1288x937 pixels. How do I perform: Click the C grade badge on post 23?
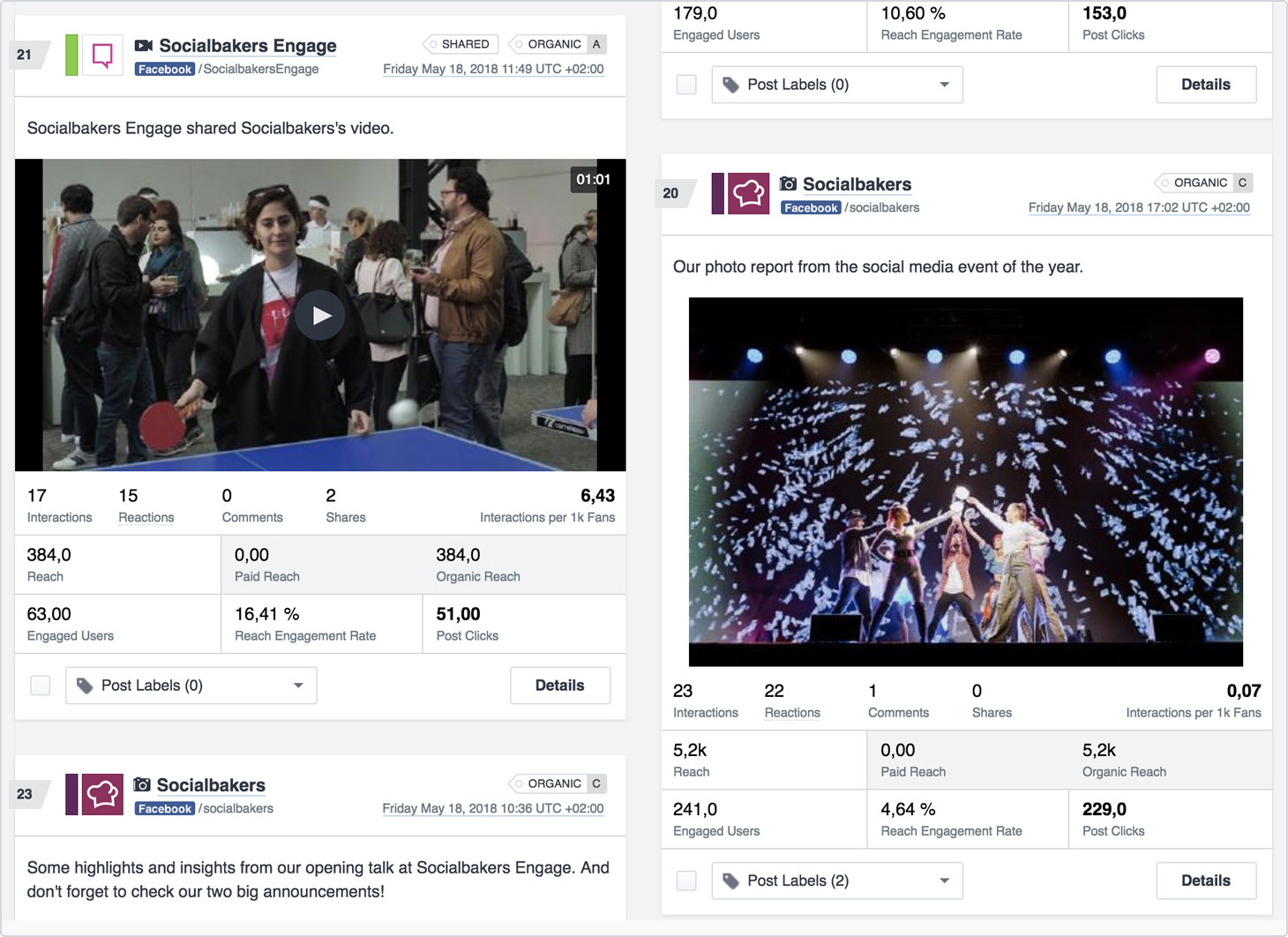tap(596, 783)
